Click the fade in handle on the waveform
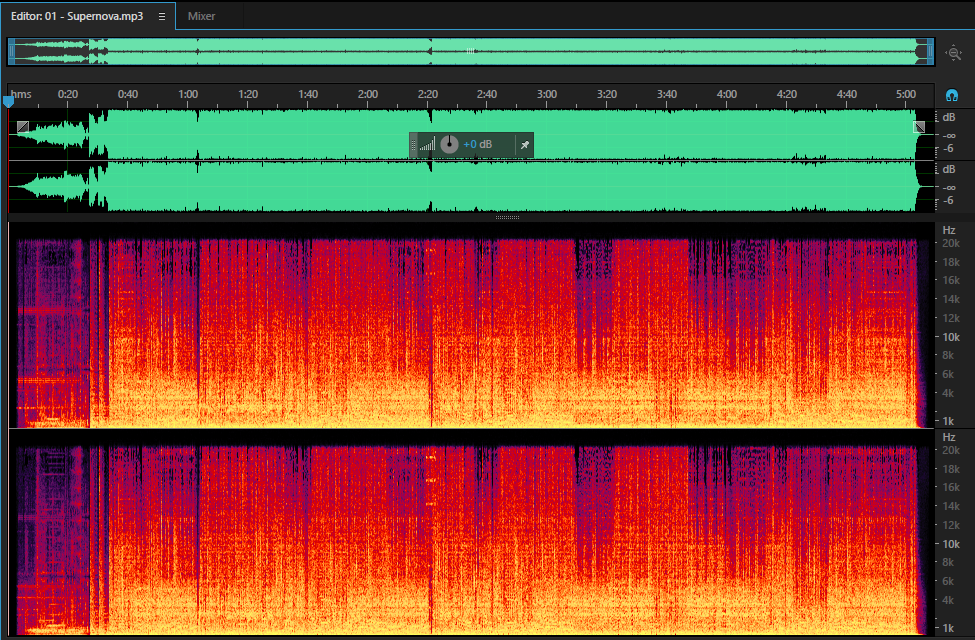Image resolution: width=975 pixels, height=640 pixels. [x=23, y=127]
